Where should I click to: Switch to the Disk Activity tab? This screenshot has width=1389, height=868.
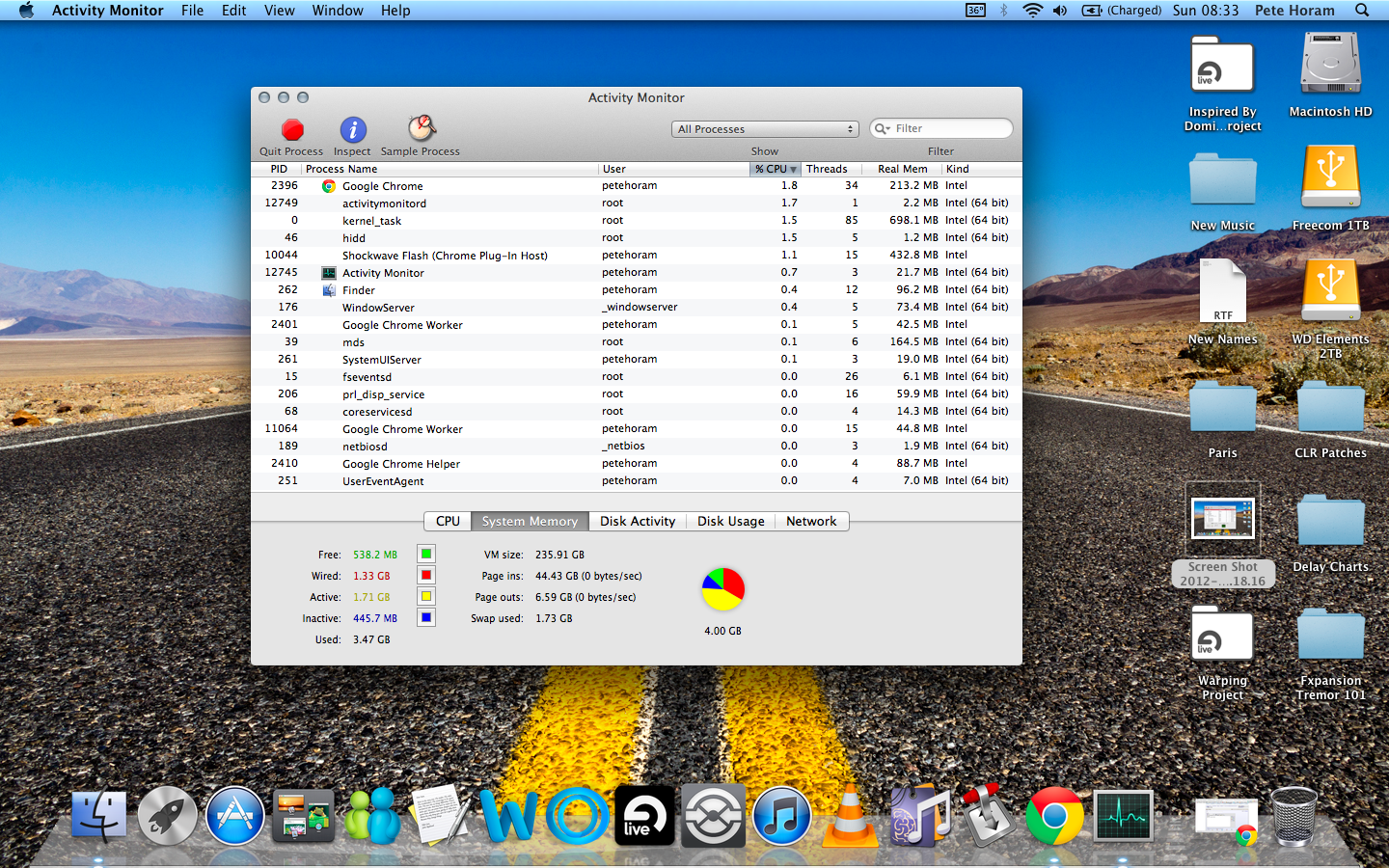[638, 521]
